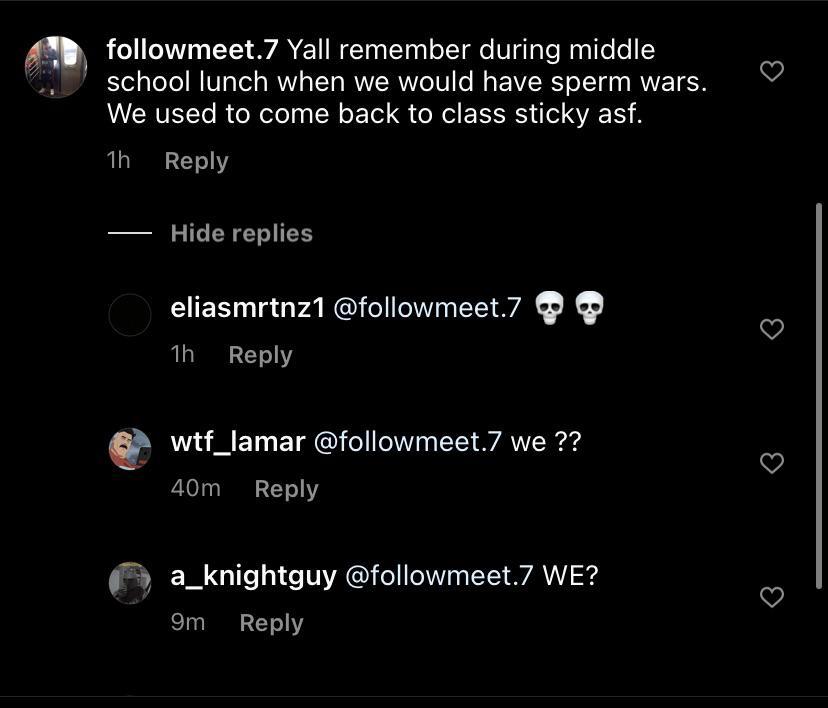Reply to a_knightguy's comment
The width and height of the screenshot is (828, 708).
pos(271,623)
